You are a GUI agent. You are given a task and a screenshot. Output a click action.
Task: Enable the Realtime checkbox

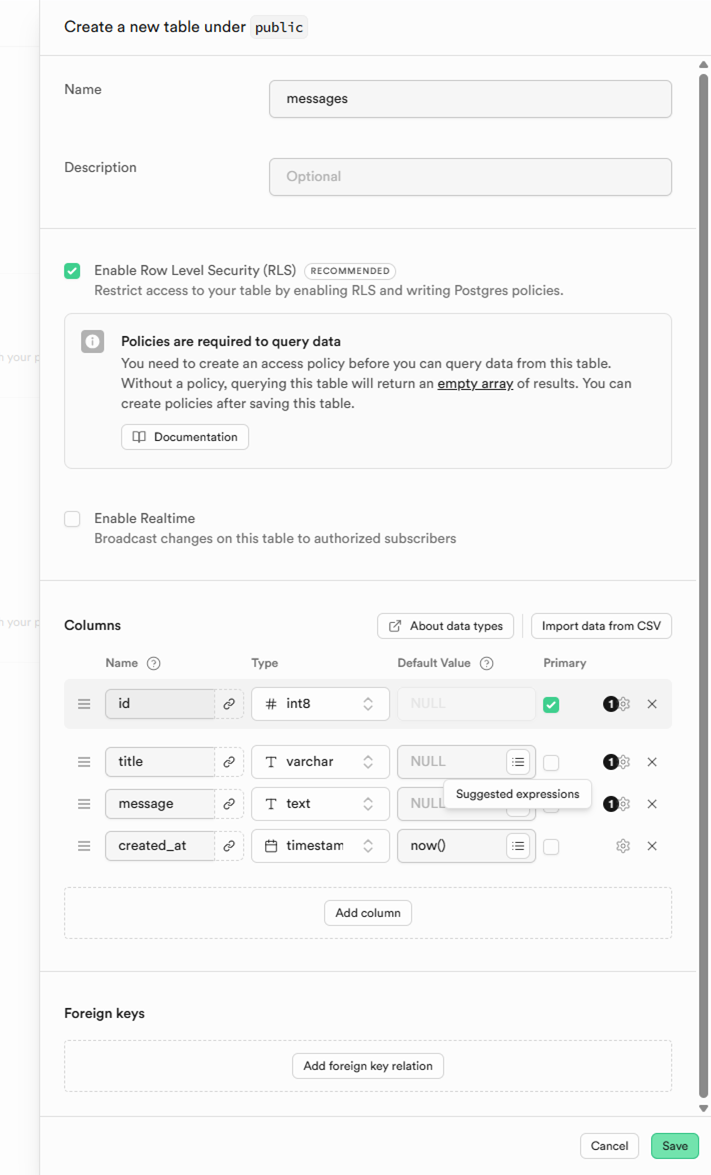[72, 519]
